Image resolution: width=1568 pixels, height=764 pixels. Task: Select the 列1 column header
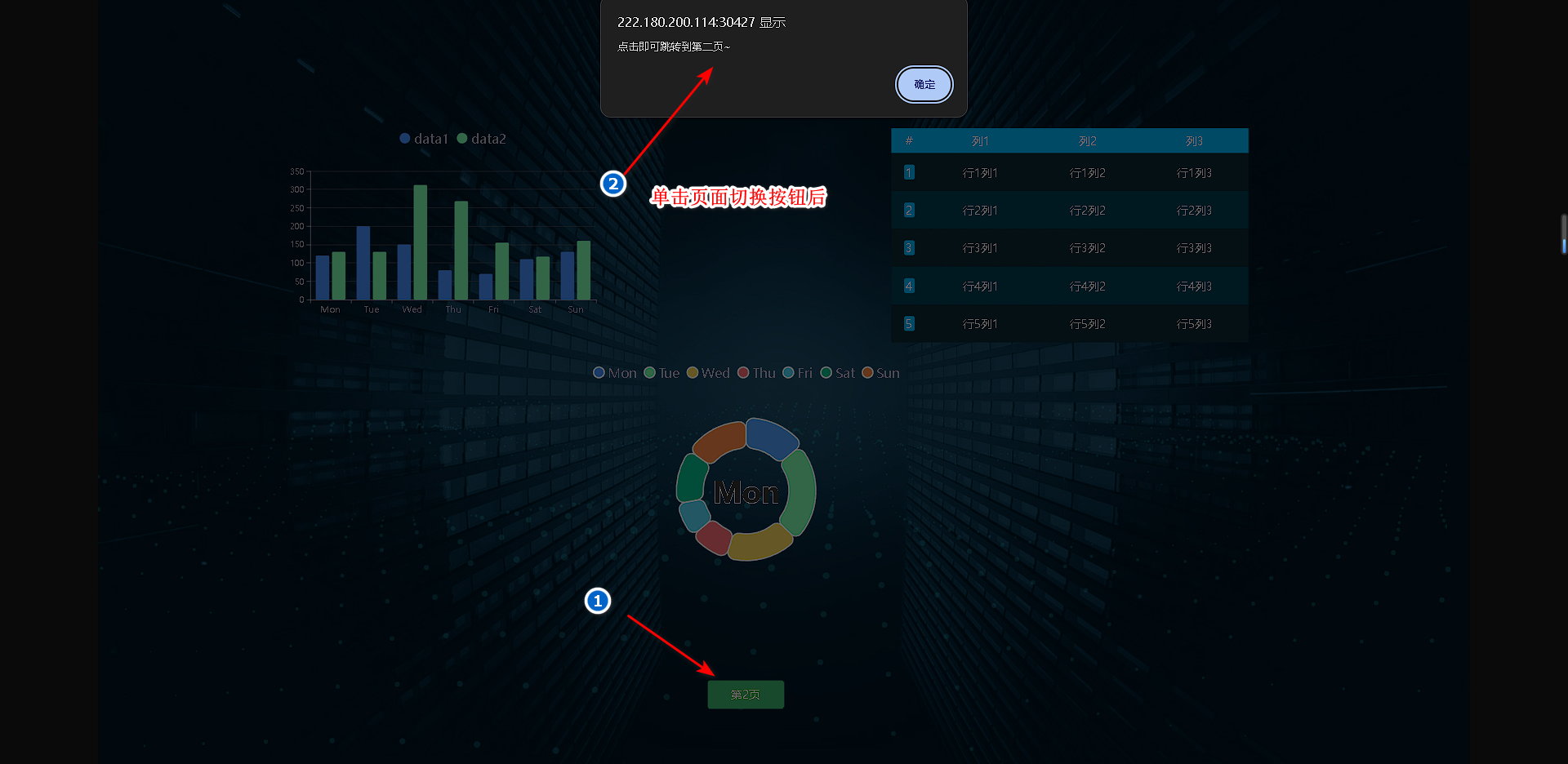980,141
